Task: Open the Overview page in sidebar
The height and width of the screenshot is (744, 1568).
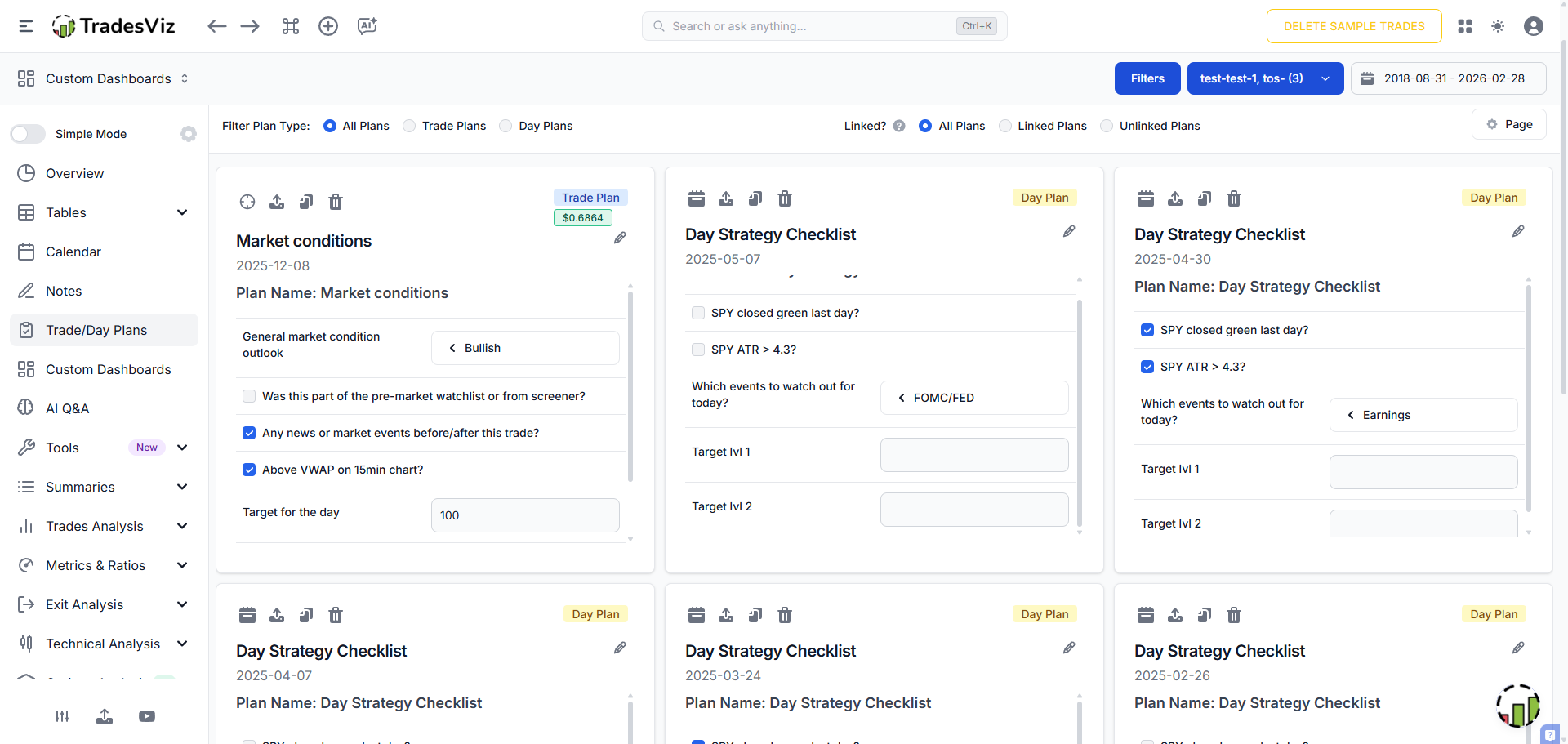Action: click(x=104, y=173)
